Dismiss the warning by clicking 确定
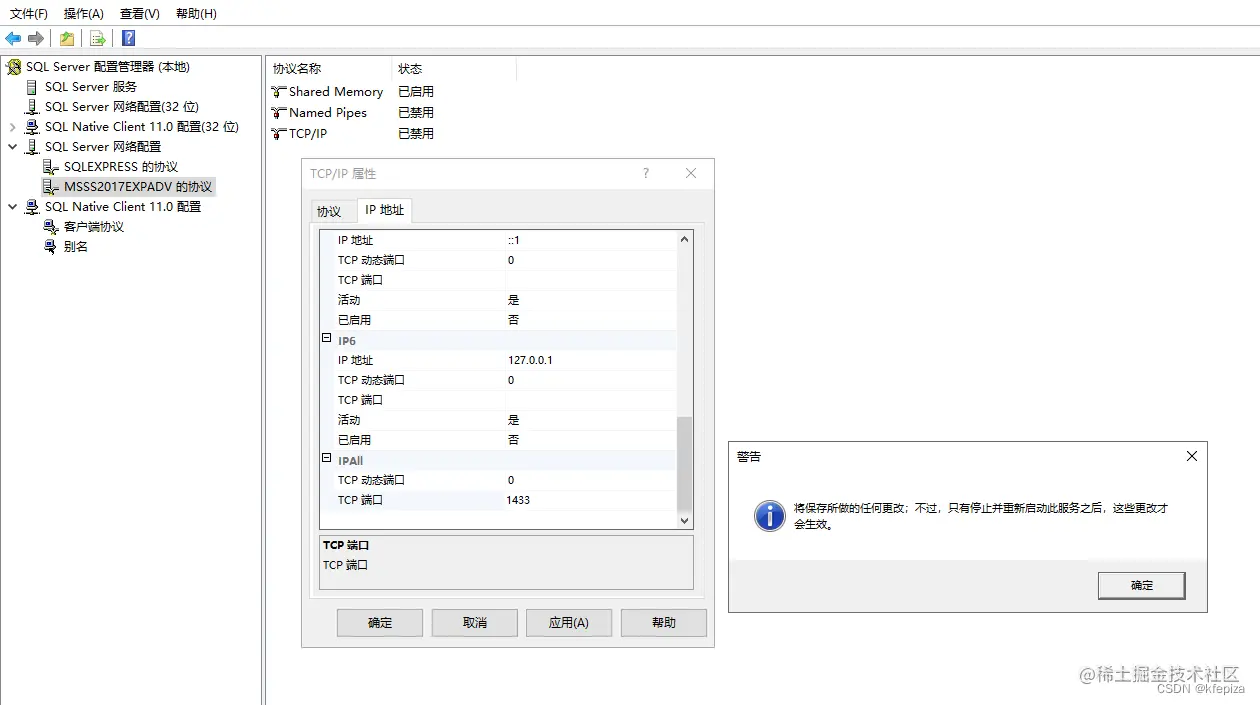This screenshot has width=1260, height=705. (1140, 585)
